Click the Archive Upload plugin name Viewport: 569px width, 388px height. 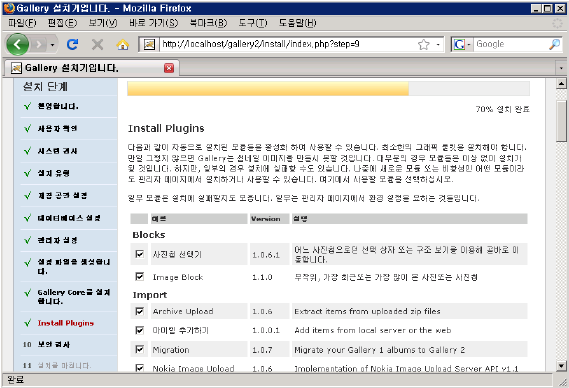click(x=183, y=311)
